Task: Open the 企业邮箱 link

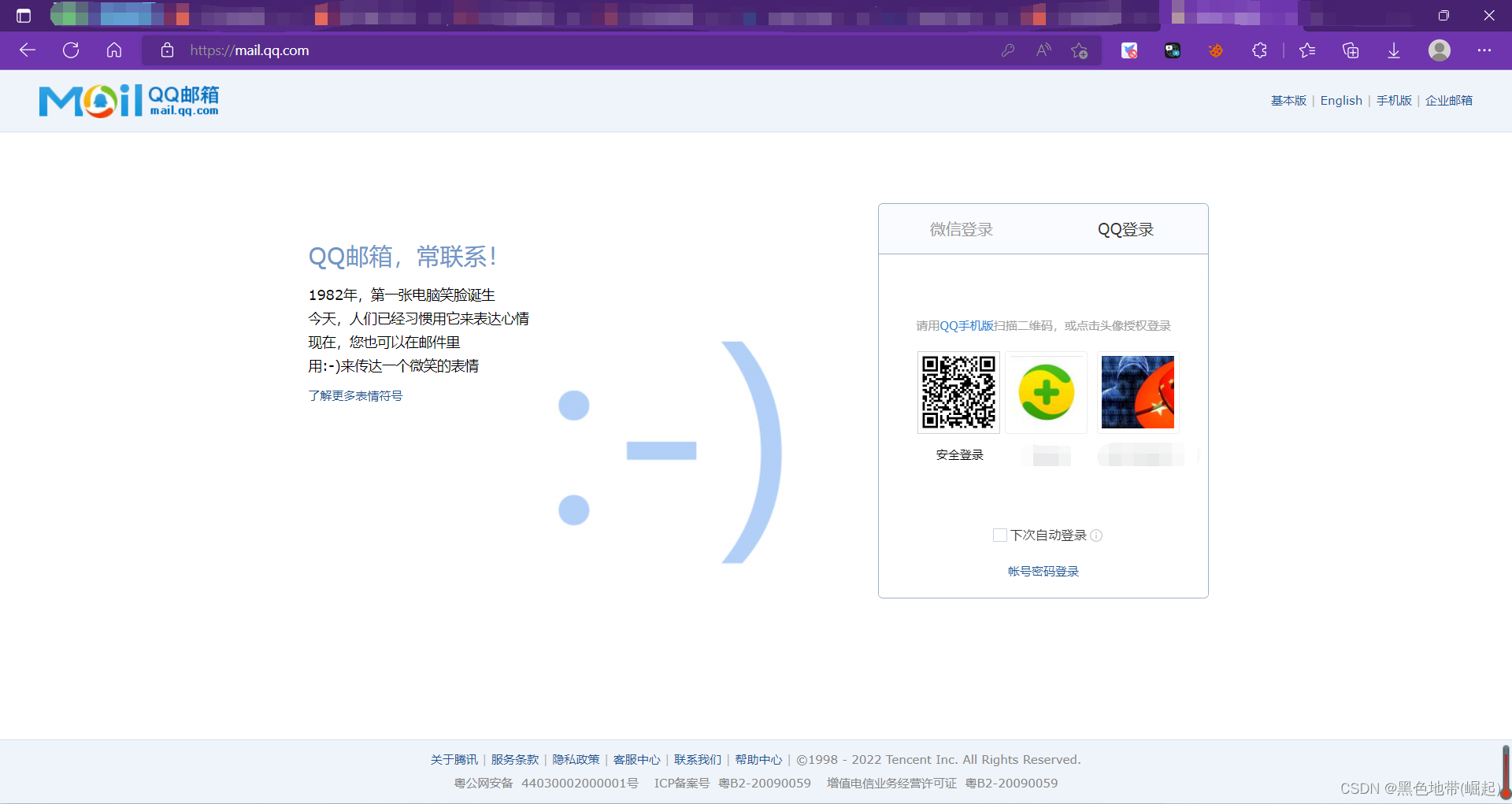Action: (x=1448, y=101)
